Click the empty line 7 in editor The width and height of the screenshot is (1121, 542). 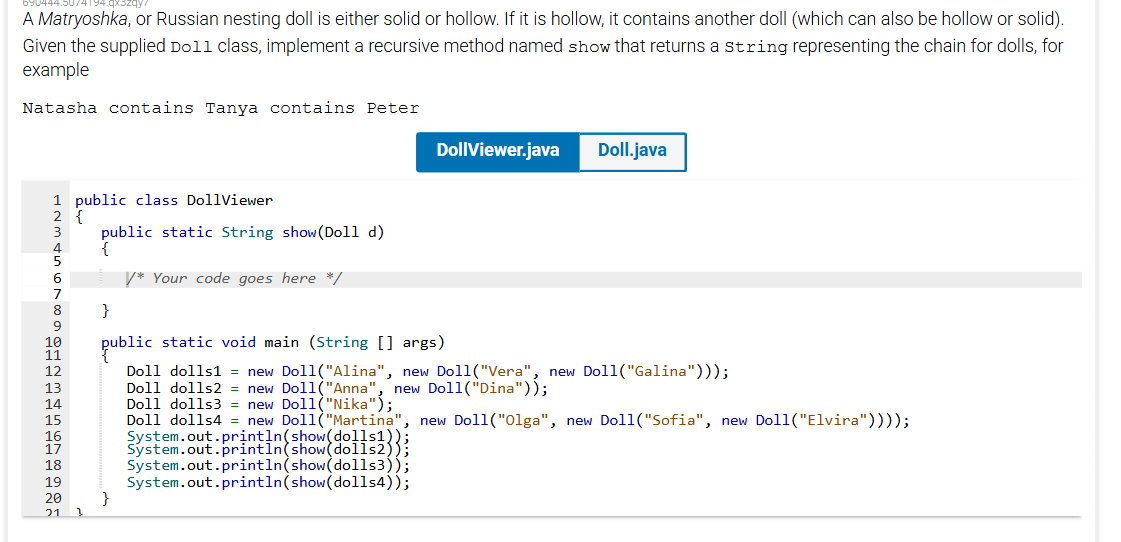(578, 294)
